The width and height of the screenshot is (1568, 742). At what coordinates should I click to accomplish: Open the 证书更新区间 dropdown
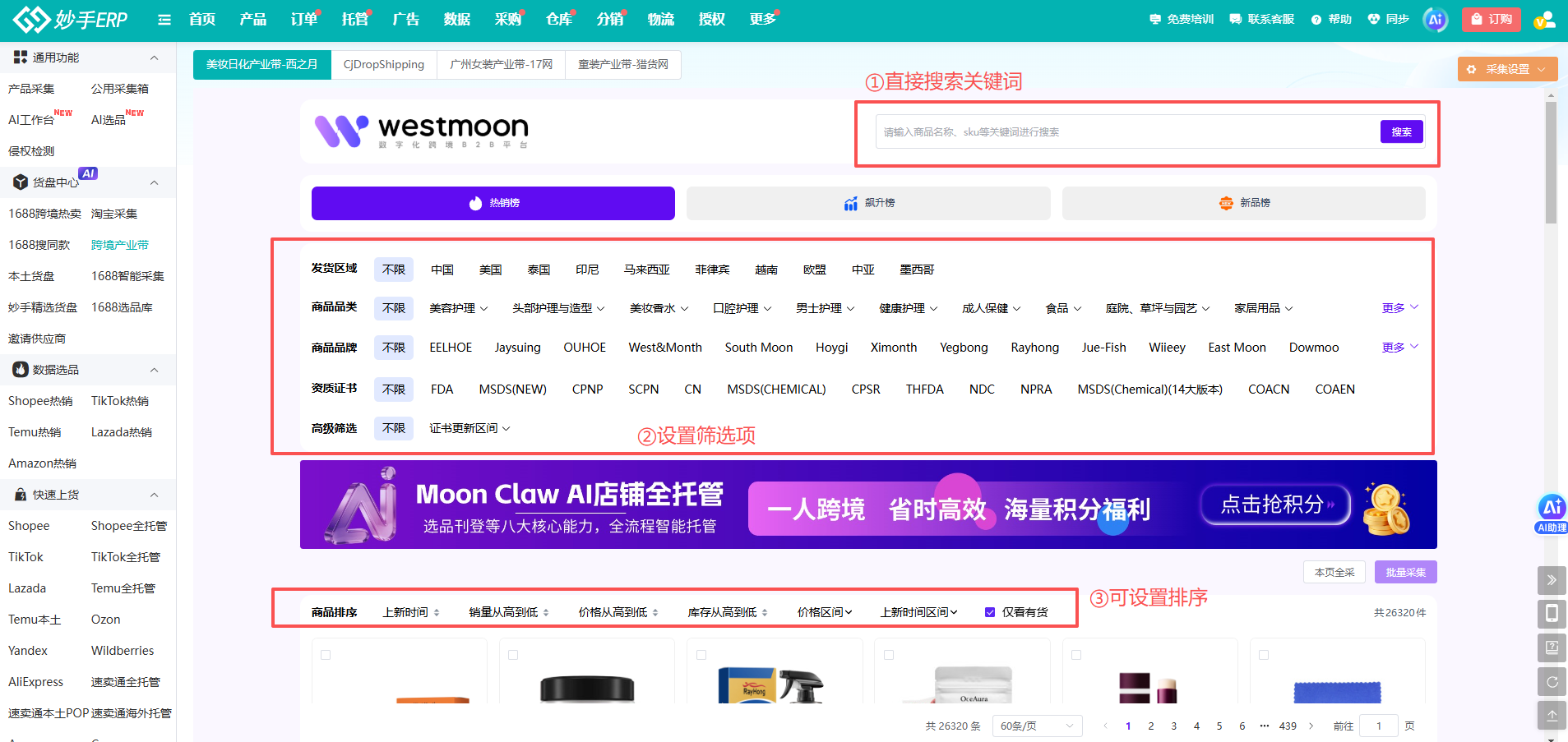point(469,428)
